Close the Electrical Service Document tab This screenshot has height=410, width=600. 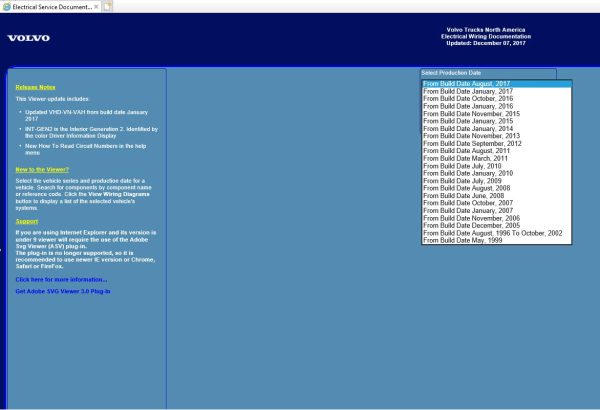coord(96,7)
